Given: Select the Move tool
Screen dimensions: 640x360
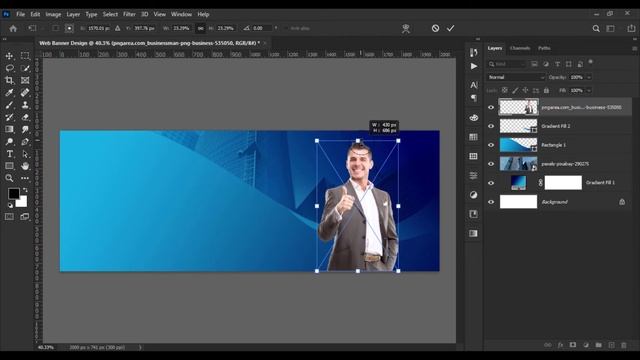Looking at the screenshot, I should pyautogui.click(x=9, y=56).
